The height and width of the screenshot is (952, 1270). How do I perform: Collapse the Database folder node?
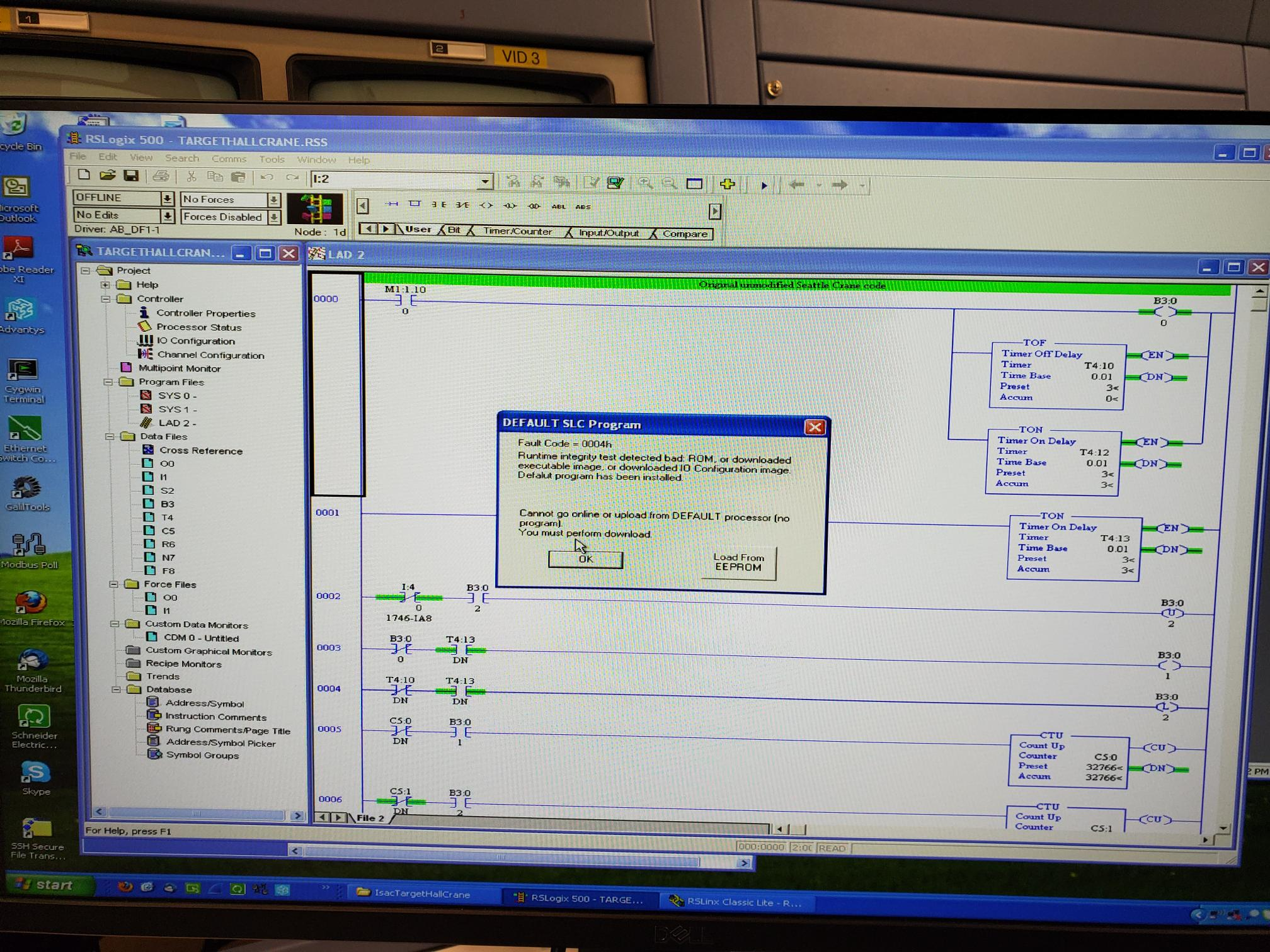coord(117,689)
